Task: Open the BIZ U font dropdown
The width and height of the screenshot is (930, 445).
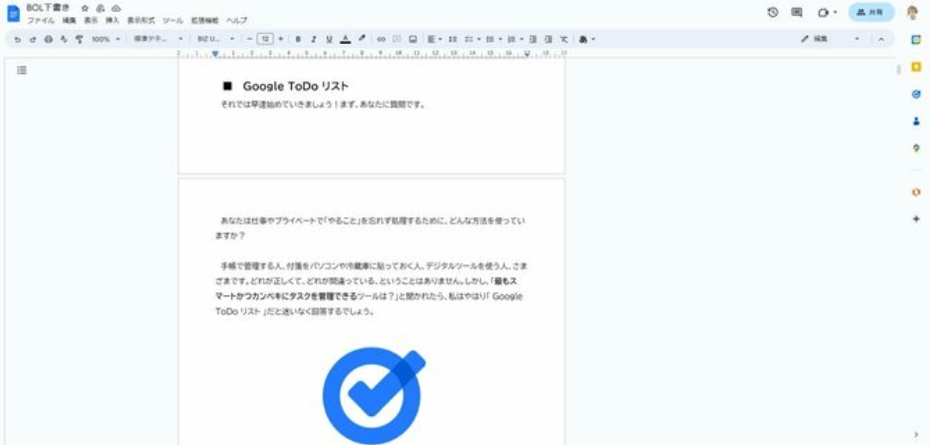Action: [216, 39]
